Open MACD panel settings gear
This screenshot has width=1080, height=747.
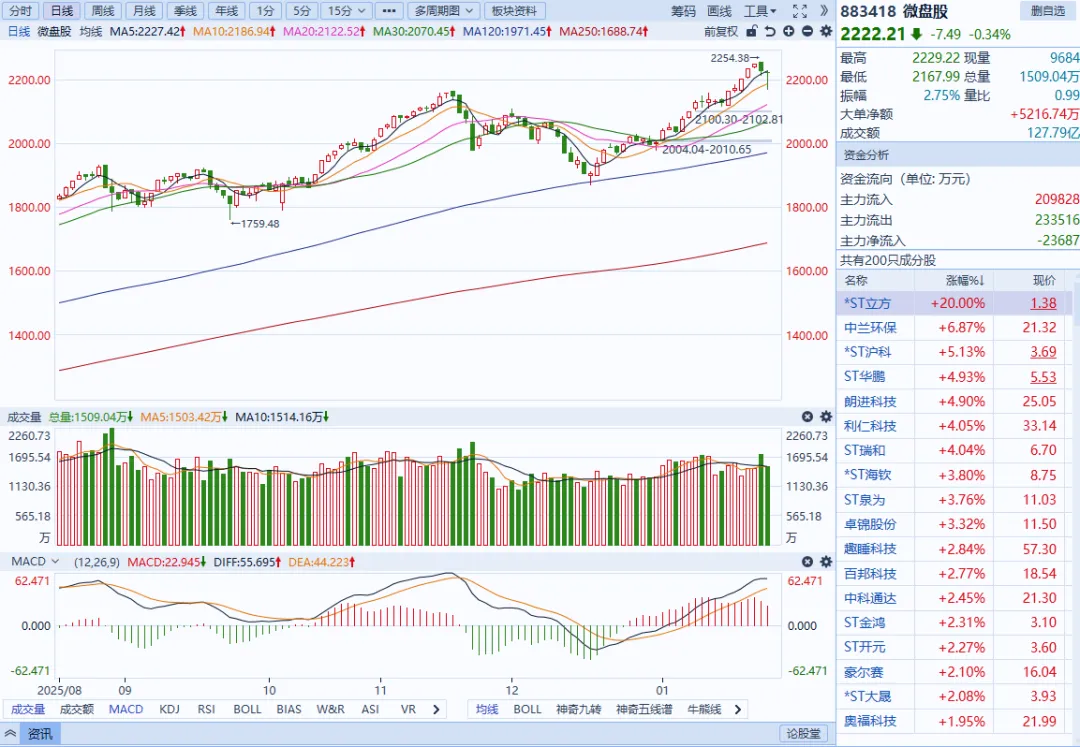(x=826, y=562)
